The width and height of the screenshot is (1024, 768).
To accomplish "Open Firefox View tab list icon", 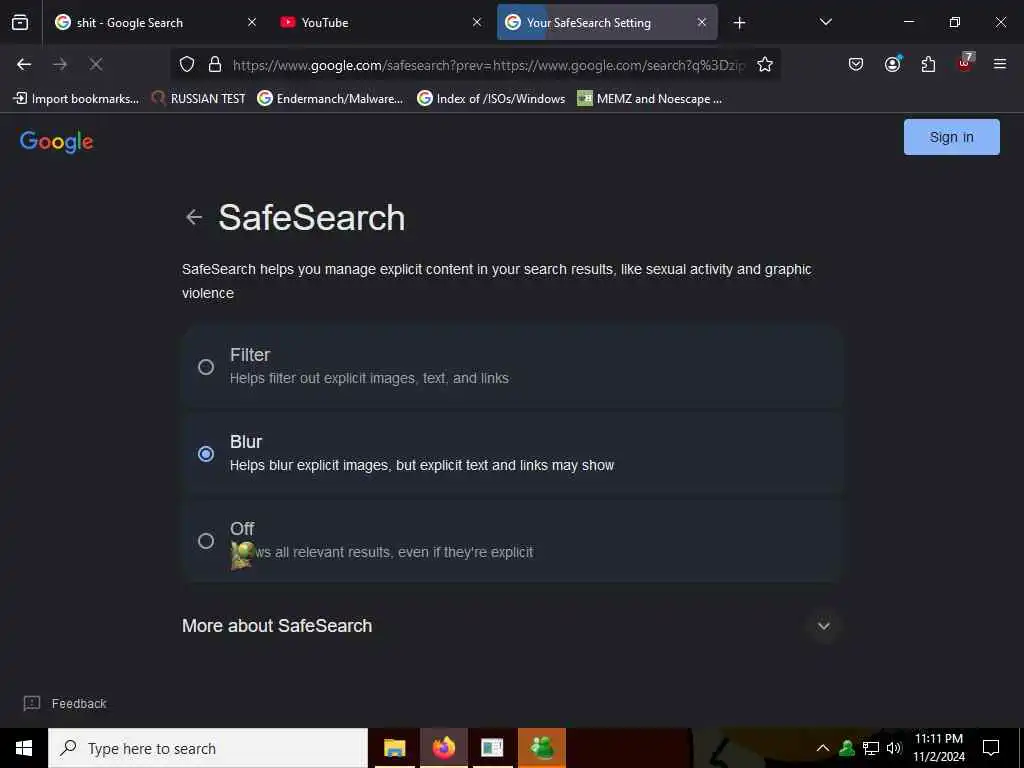I will point(20,22).
